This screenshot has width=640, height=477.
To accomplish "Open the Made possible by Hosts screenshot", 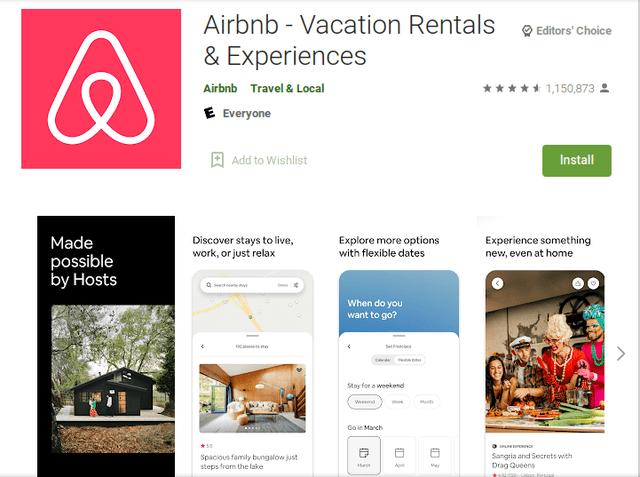I will coord(106,346).
